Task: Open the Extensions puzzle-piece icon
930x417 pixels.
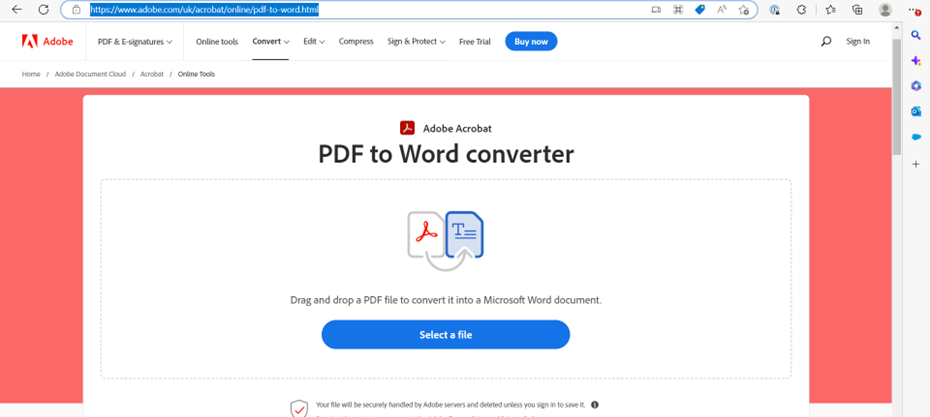Action: pos(802,9)
